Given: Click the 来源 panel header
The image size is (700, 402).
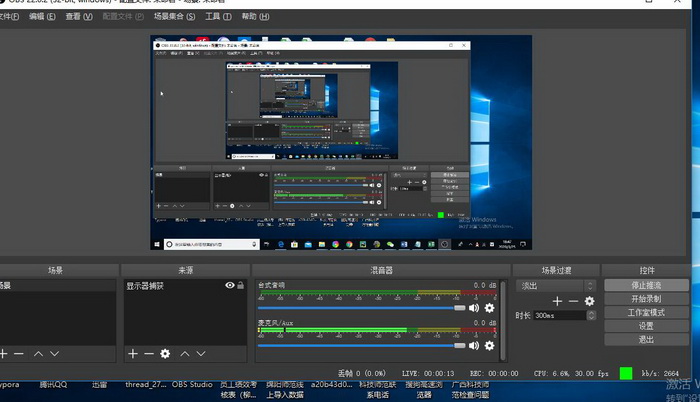Looking at the screenshot, I should (x=185, y=270).
